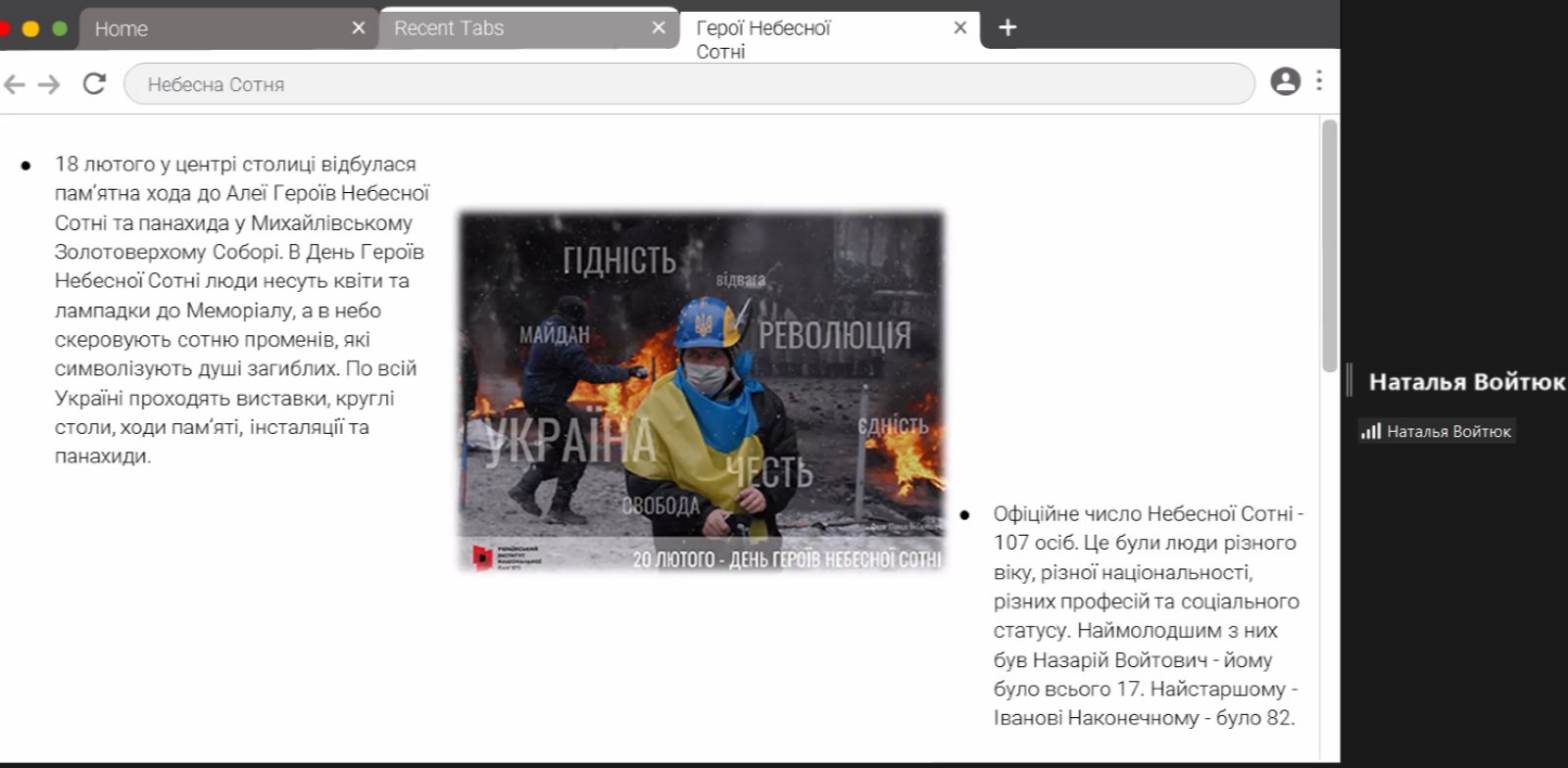Click the participant panel divider handle

point(1349,380)
